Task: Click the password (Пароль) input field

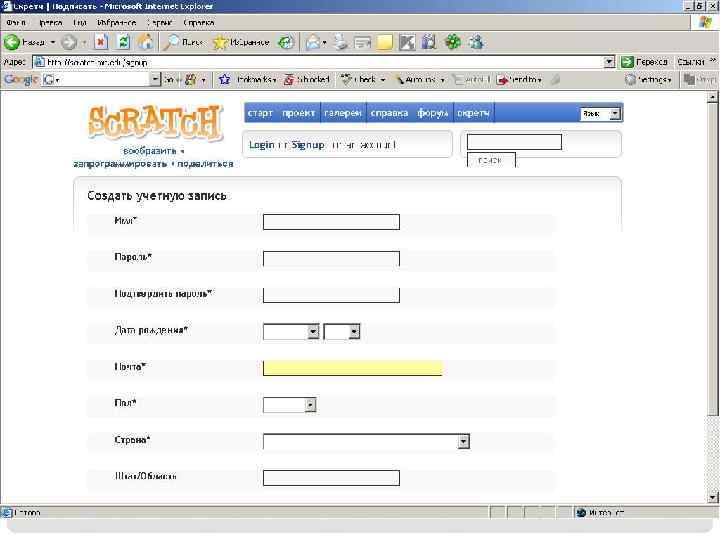Action: click(331, 259)
